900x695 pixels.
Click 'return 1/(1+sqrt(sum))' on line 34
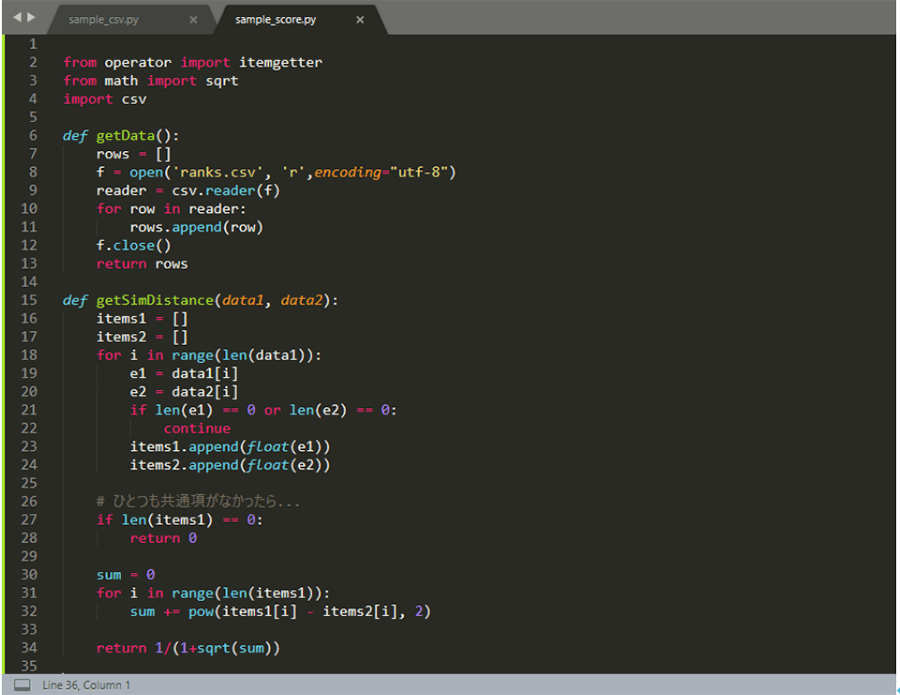[188, 649]
